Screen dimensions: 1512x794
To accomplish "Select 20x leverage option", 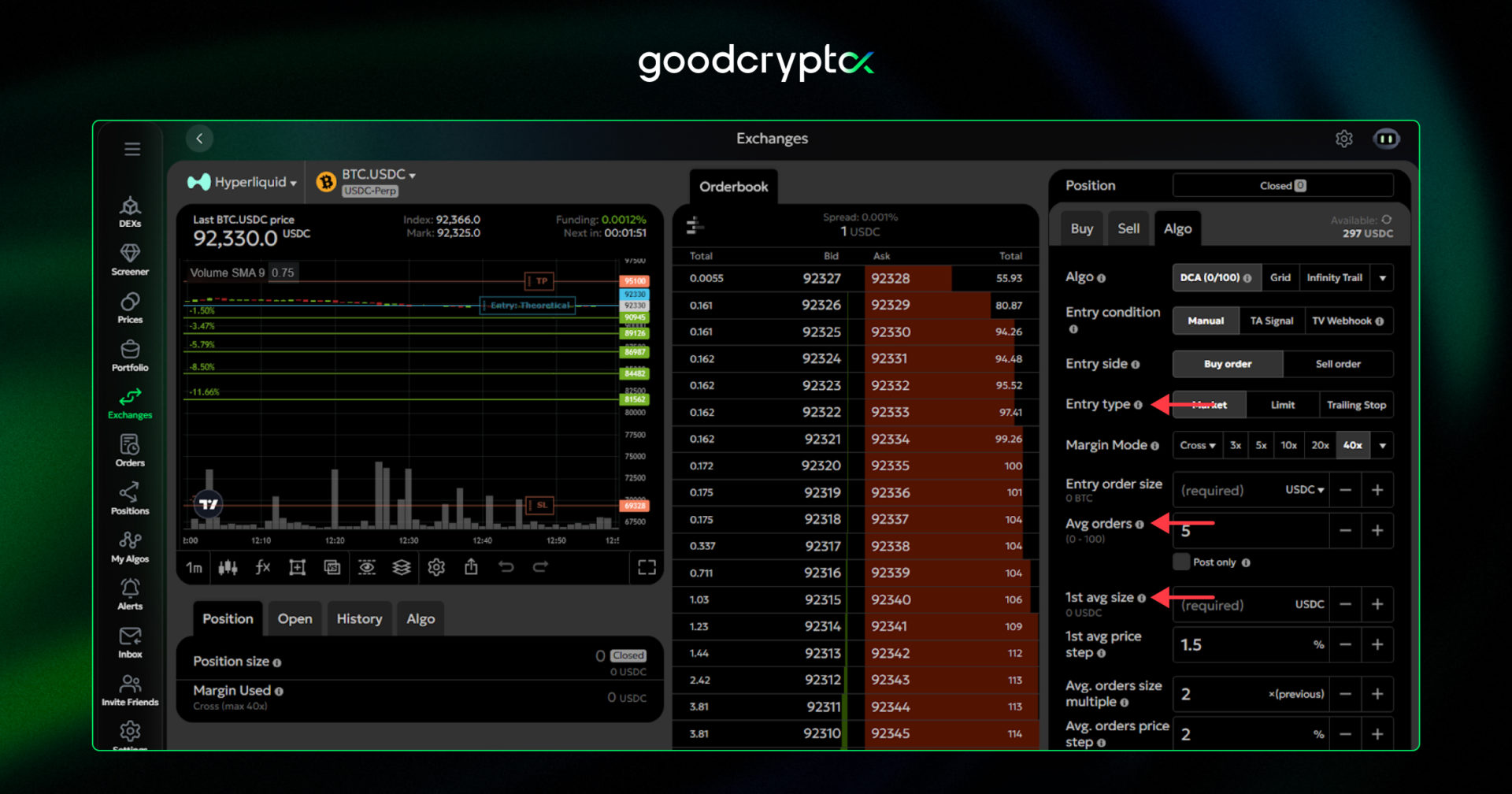I will (x=1320, y=445).
